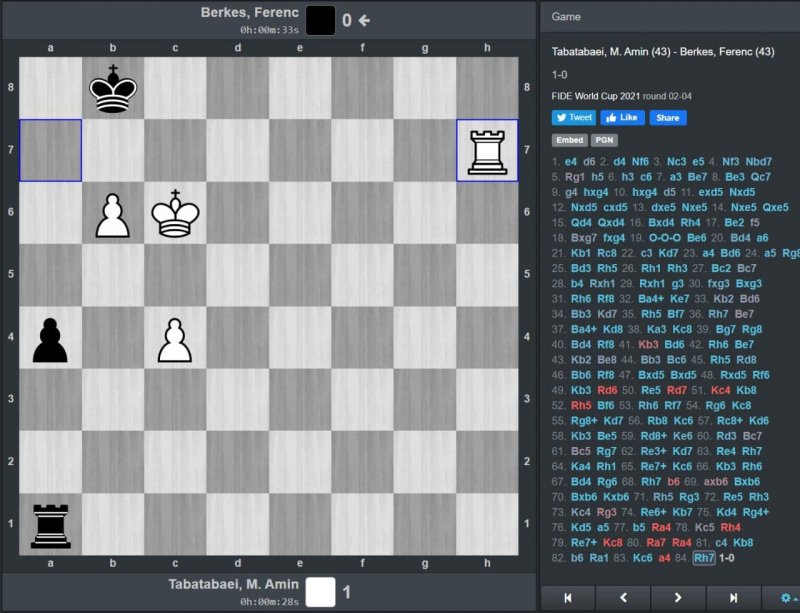The height and width of the screenshot is (613, 800).
Task: Advance to the next move
Action: [x=678, y=598]
